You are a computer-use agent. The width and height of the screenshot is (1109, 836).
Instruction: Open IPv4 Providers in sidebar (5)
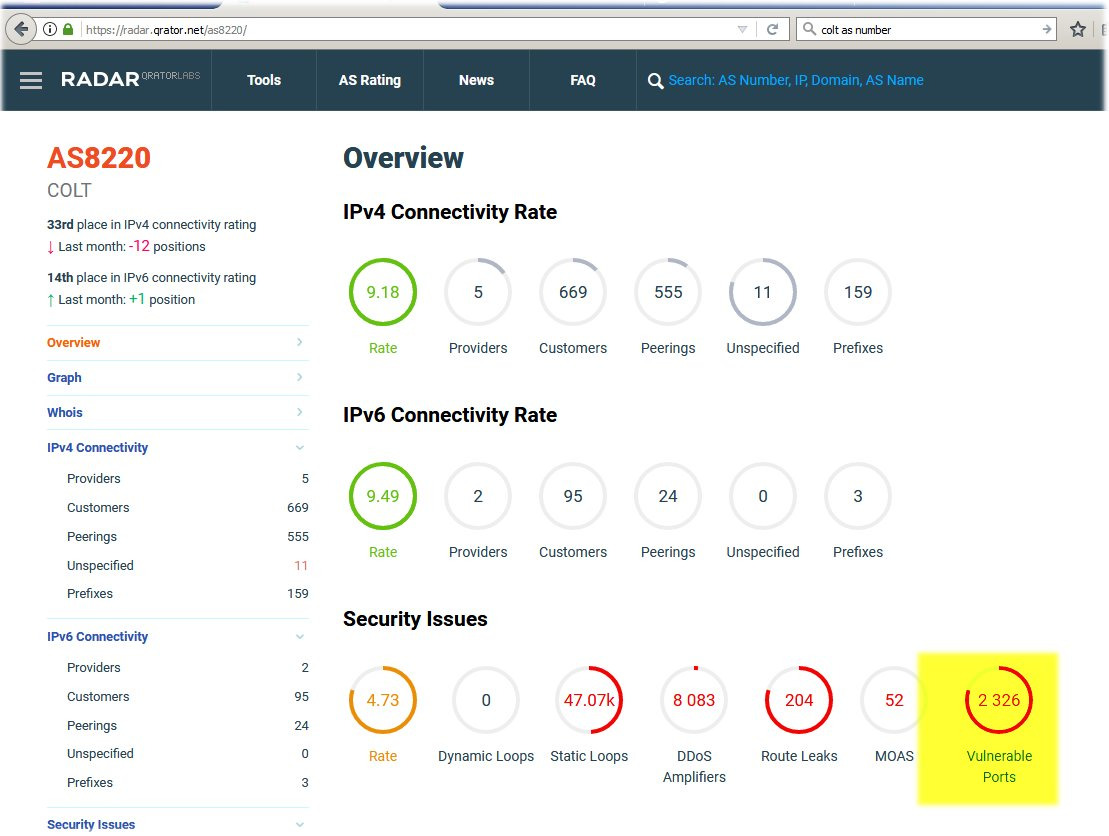click(x=187, y=479)
